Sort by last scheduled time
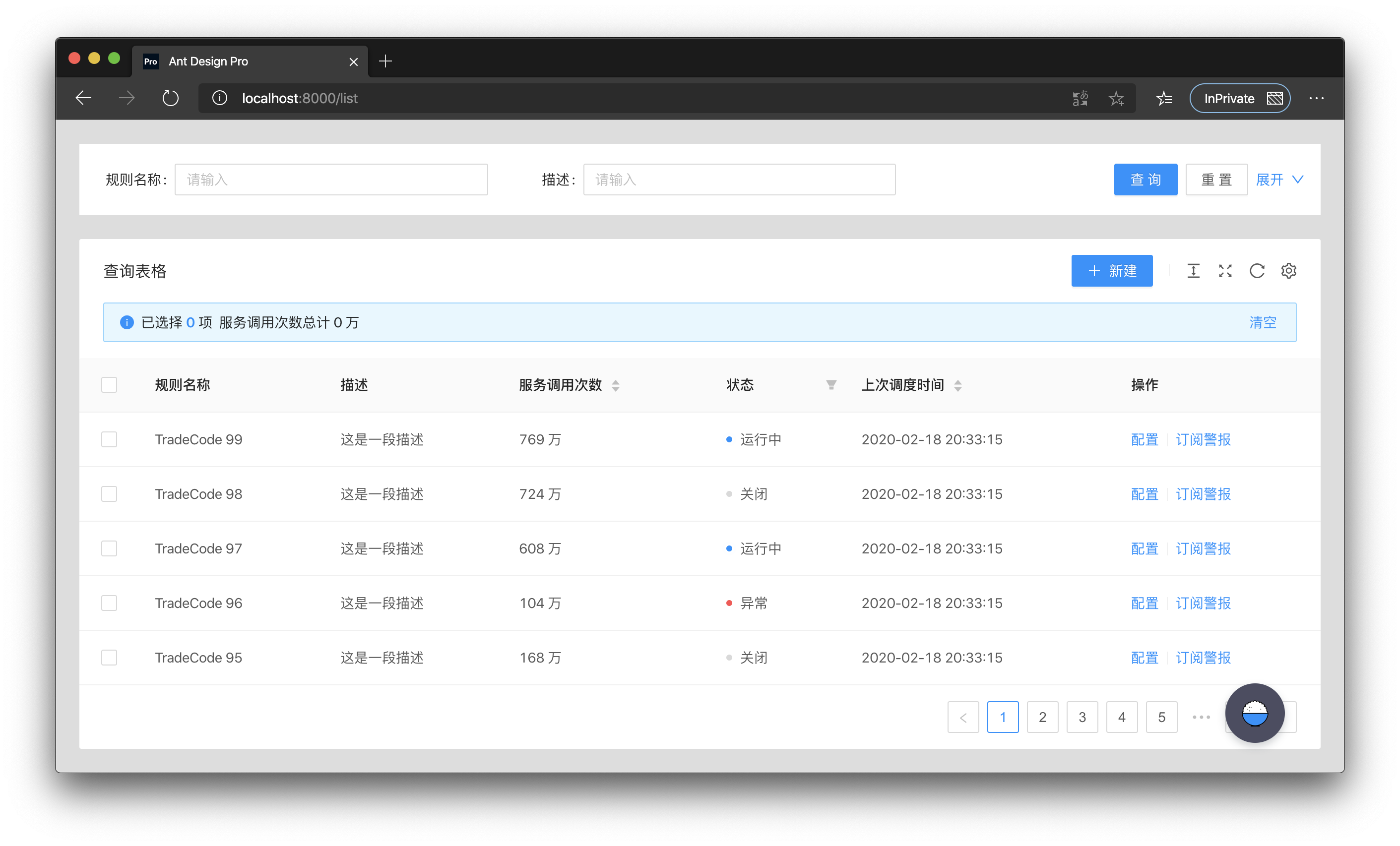The image size is (1400, 846). [x=958, y=385]
